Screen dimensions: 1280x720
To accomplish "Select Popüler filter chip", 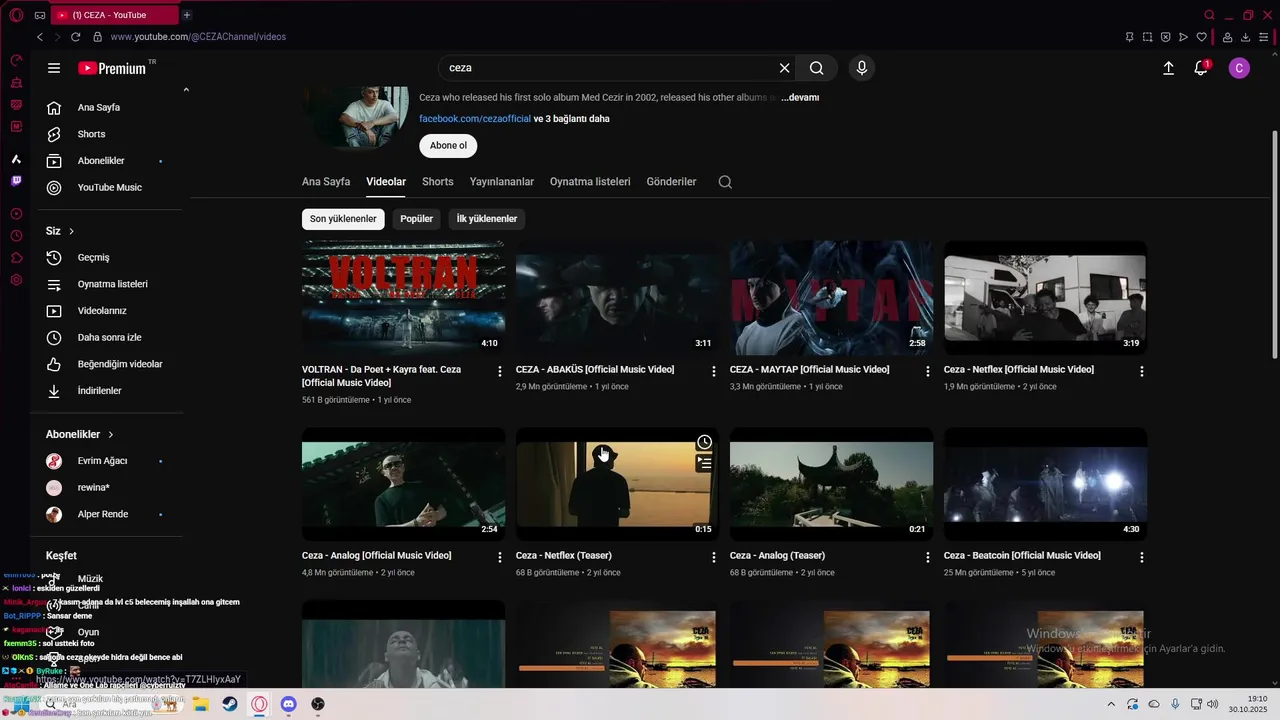I will point(416,219).
